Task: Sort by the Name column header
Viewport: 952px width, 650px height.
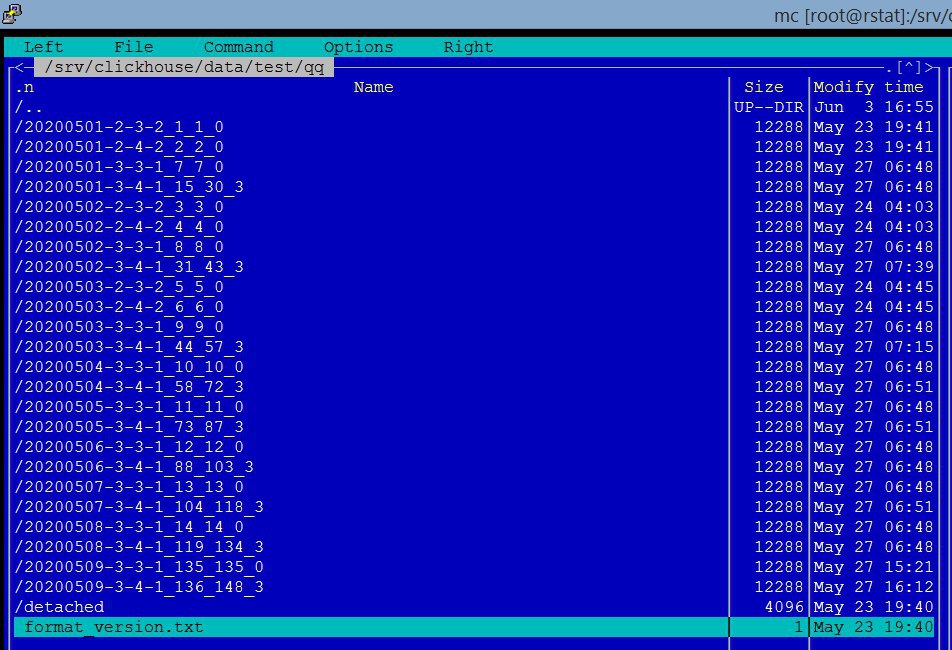Action: tap(373, 87)
